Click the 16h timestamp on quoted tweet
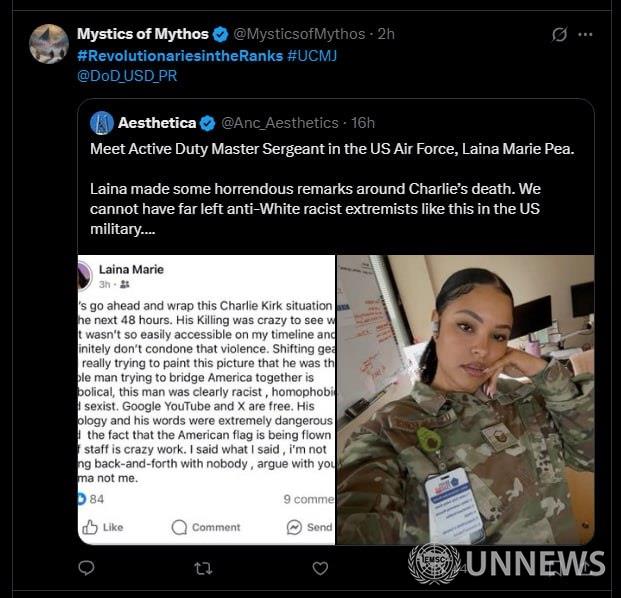This screenshot has width=621, height=598. (x=363, y=123)
